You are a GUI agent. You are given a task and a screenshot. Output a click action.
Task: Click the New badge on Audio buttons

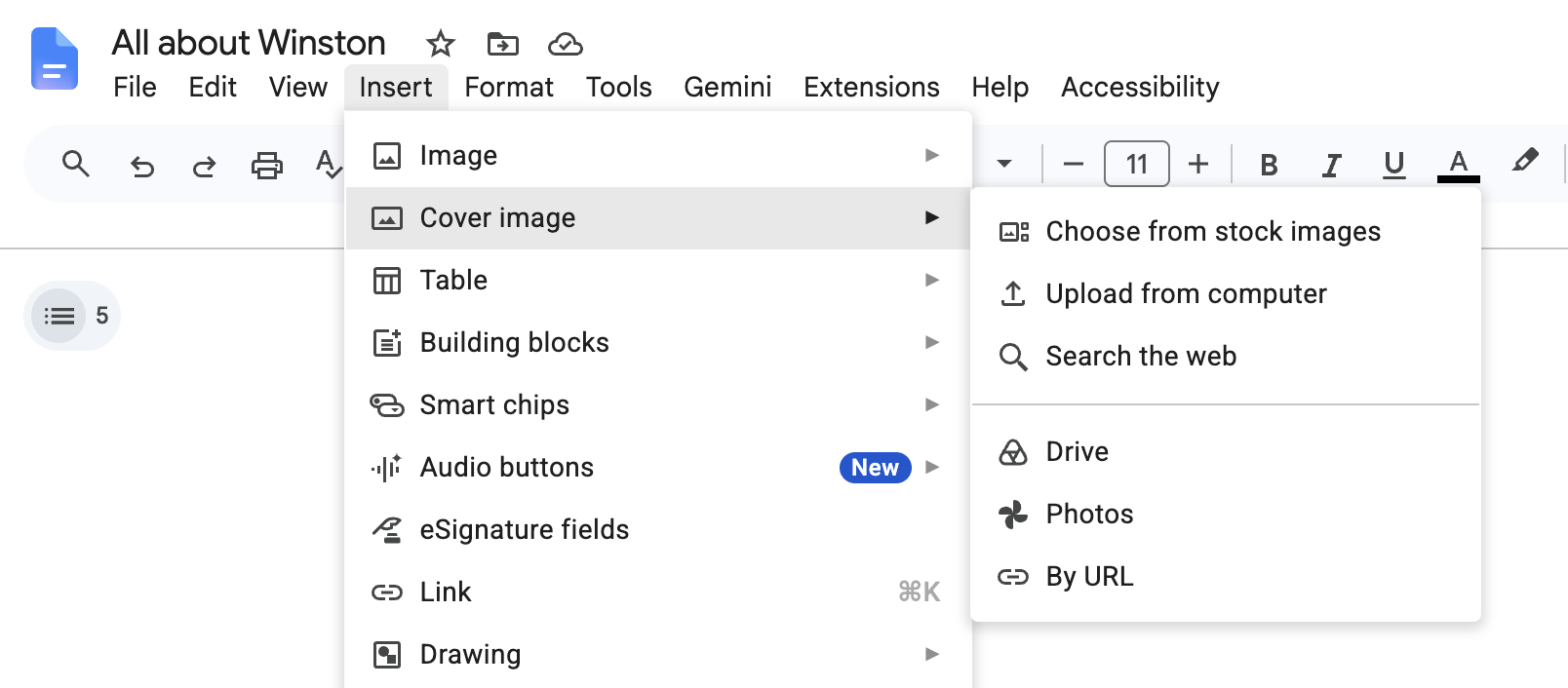876,468
